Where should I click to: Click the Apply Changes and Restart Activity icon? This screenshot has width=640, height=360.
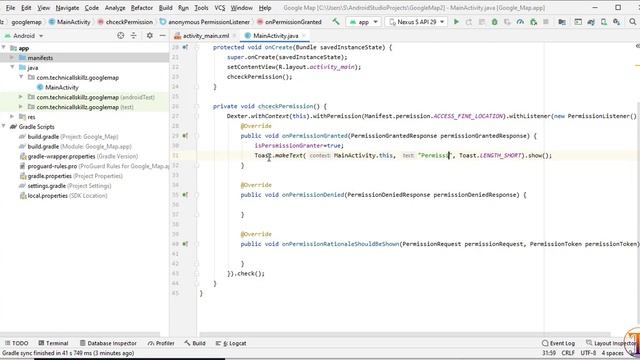[x=469, y=22]
